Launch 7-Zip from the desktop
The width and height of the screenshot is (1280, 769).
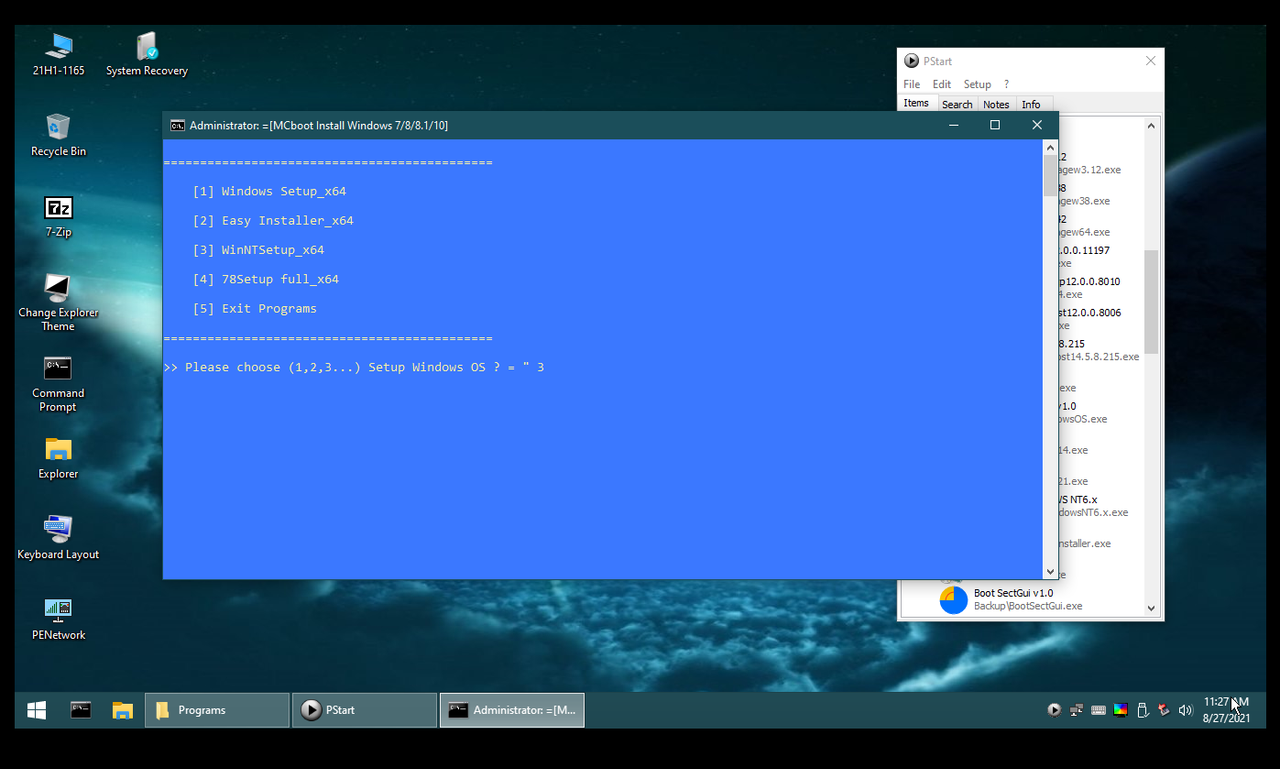pyautogui.click(x=58, y=216)
